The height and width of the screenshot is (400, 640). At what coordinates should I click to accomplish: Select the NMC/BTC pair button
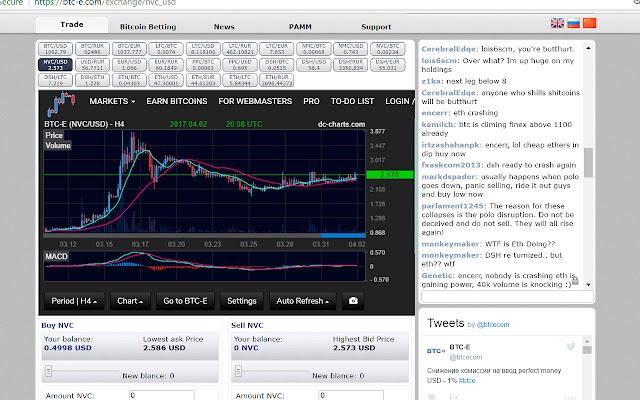pos(313,49)
